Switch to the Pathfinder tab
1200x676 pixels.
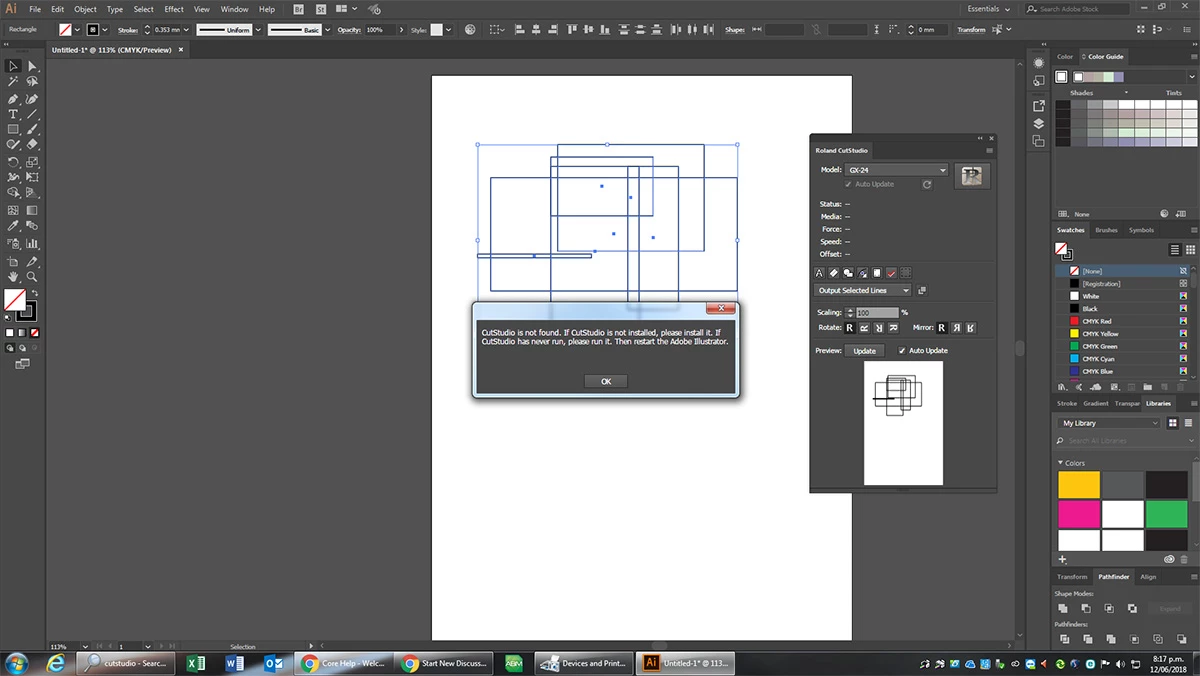coord(1114,577)
